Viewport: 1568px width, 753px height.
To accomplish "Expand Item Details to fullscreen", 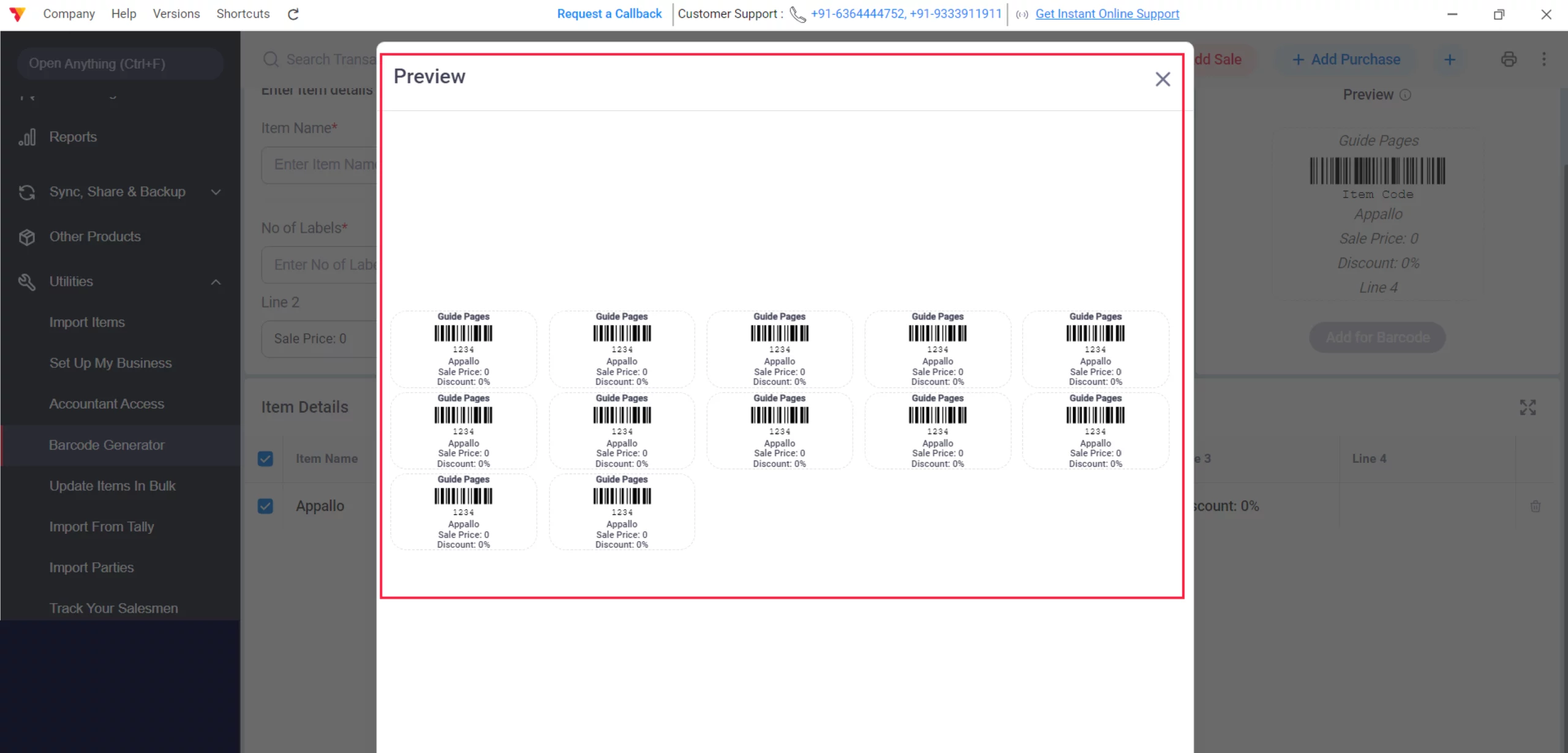I will click(x=1528, y=406).
